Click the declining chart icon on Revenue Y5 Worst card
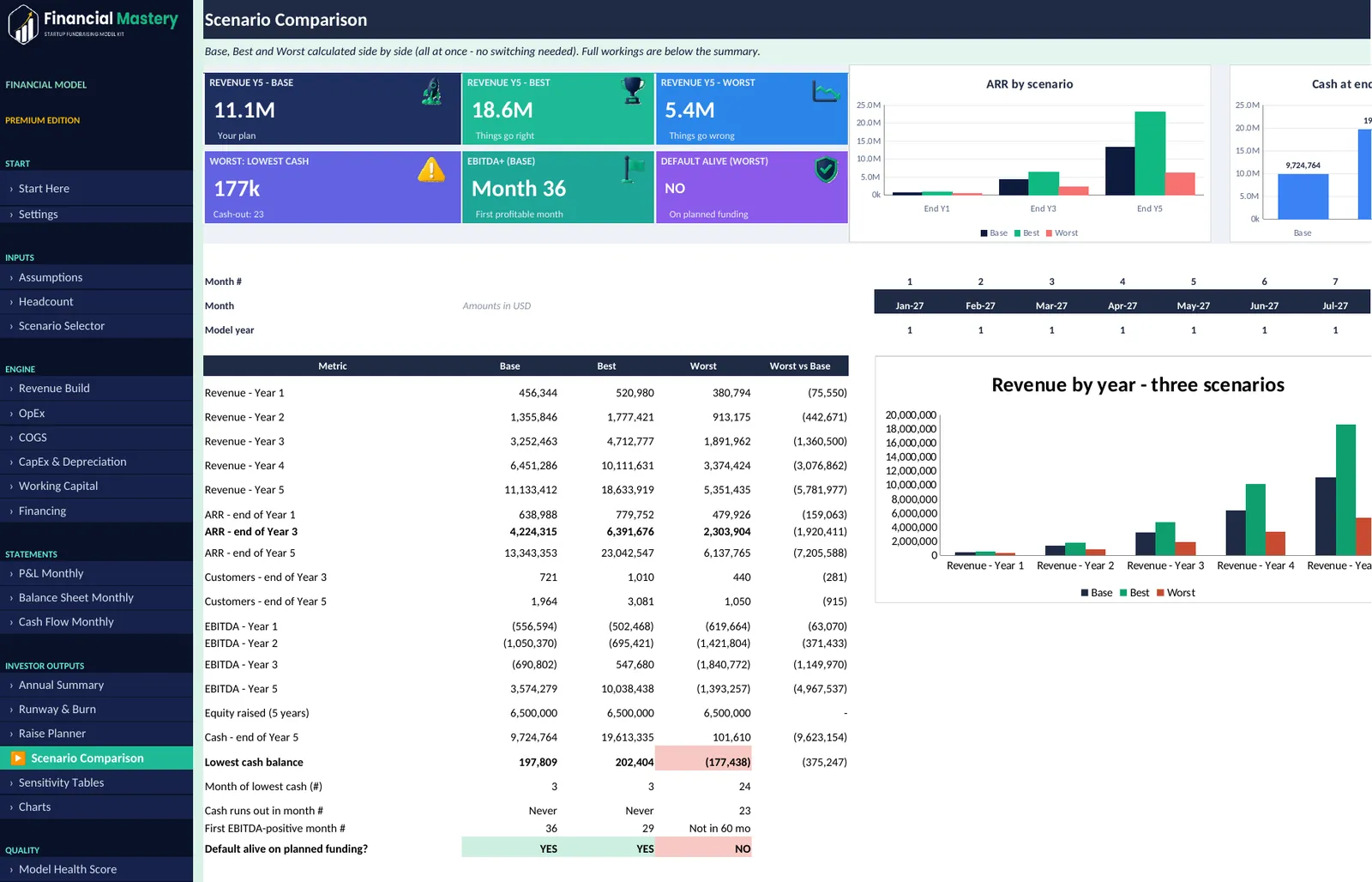The image size is (1372, 882). click(826, 90)
